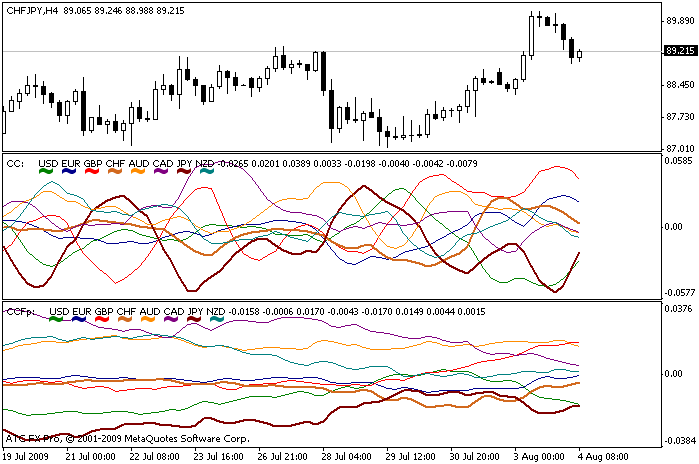Click the CC: indicator name label
This screenshot has height=464, width=699.
pyautogui.click(x=16, y=164)
